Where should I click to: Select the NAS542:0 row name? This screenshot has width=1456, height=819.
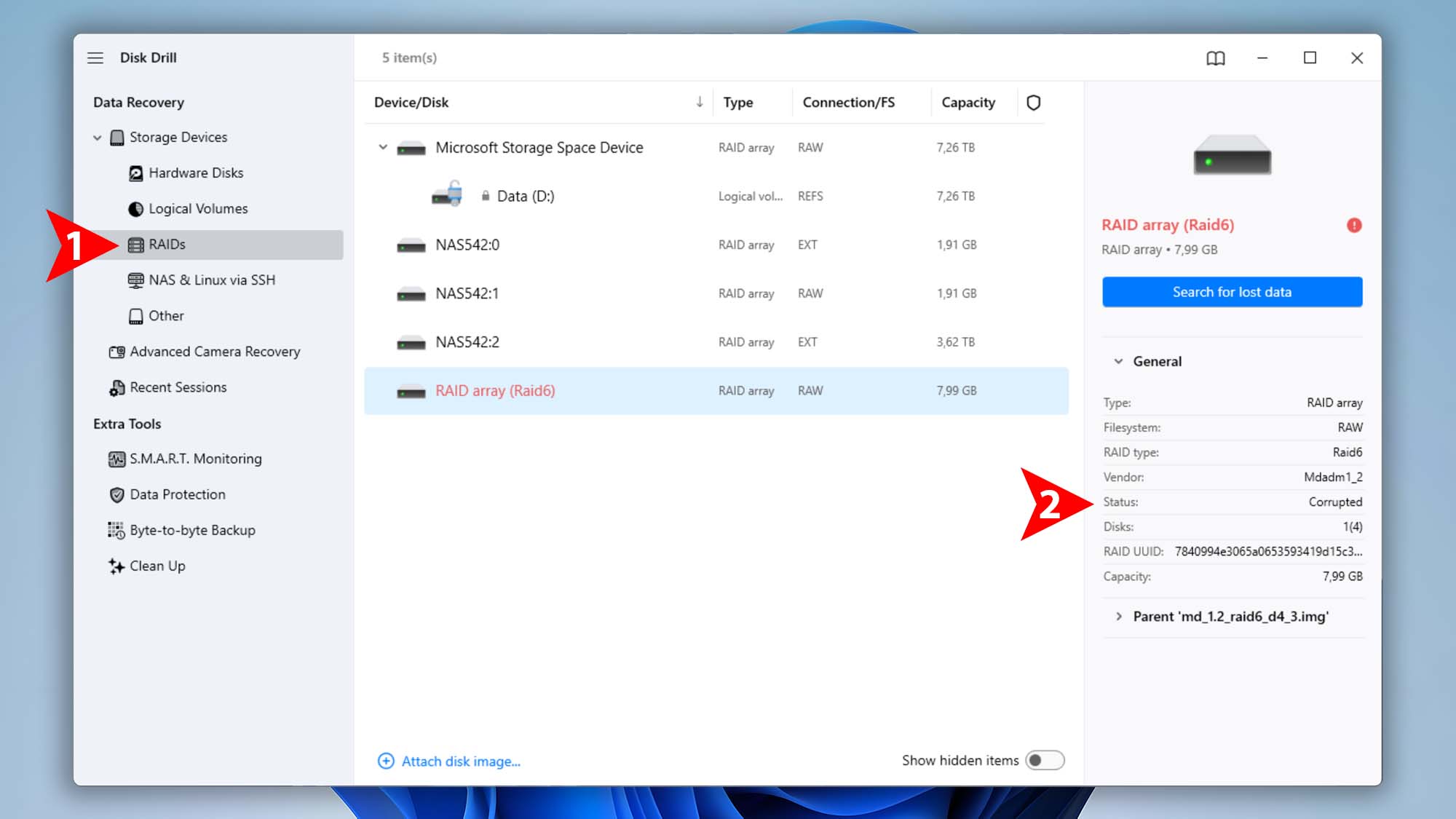pyautogui.click(x=467, y=245)
